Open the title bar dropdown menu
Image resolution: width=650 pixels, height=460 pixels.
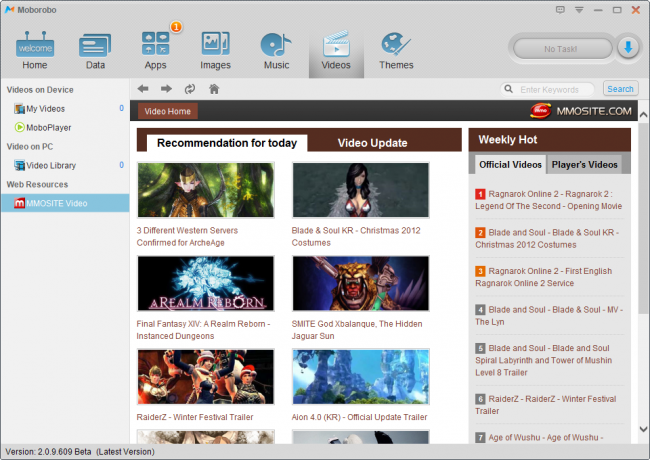point(579,10)
